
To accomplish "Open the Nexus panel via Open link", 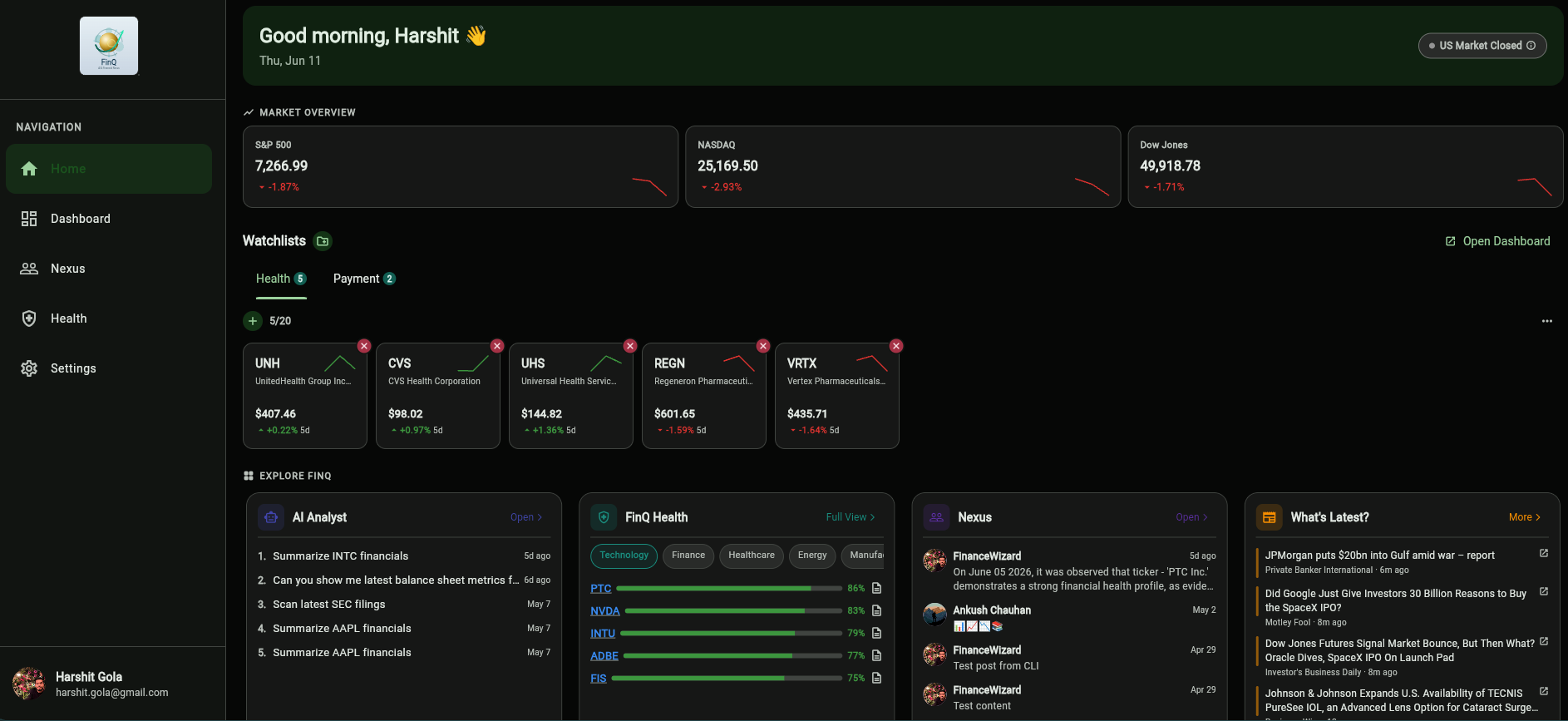I will point(1191,517).
